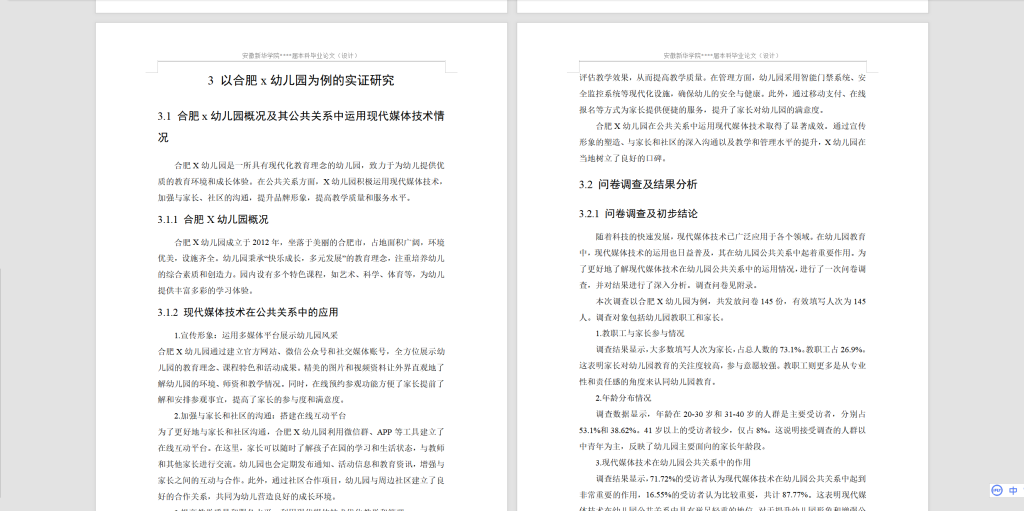Click the line "2.加强与家长和社区的沟通：搭建在线互动平台"
Screen dimensions: 1024x511
pyautogui.click(x=260, y=416)
